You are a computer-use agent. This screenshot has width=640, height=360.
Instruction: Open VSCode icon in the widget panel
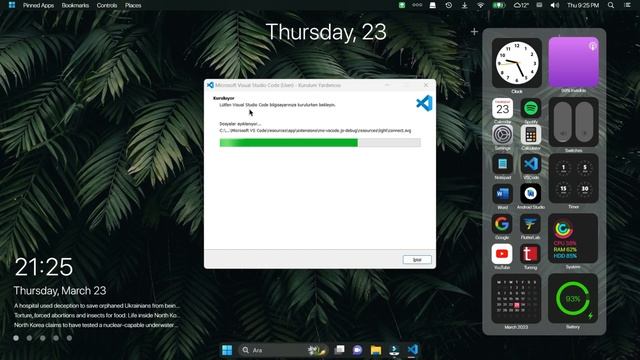click(x=531, y=164)
